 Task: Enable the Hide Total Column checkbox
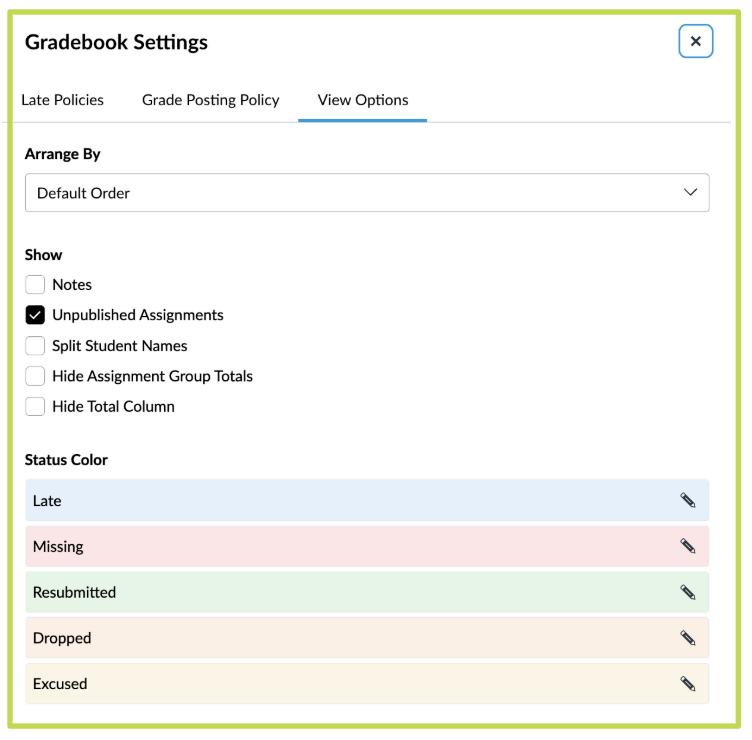tap(36, 407)
